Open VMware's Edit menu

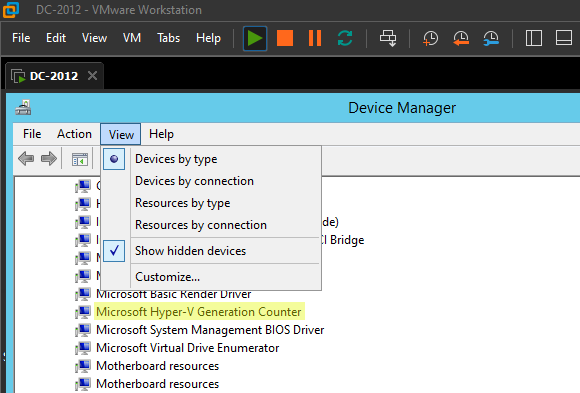pyautogui.click(x=56, y=38)
